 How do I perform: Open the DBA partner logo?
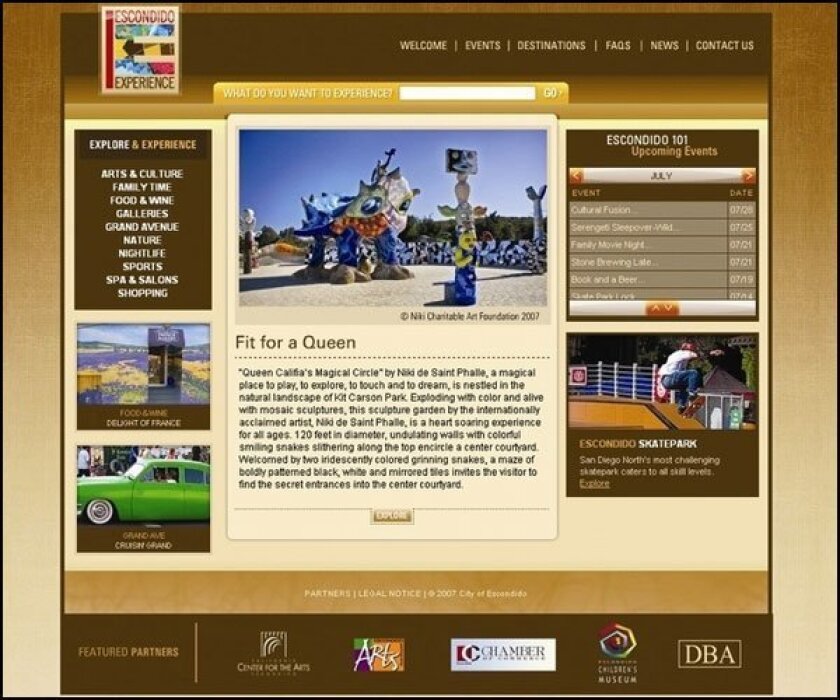click(710, 654)
